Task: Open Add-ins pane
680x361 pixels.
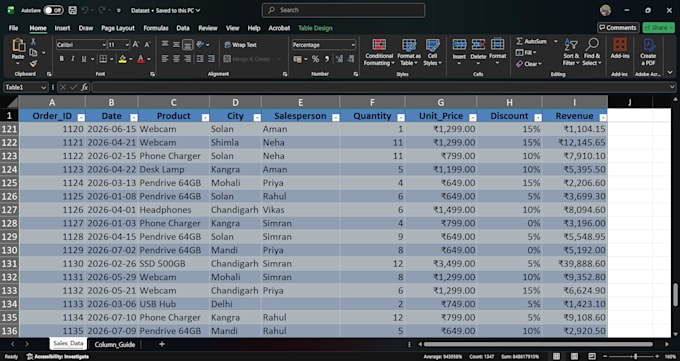Action: tap(620, 49)
